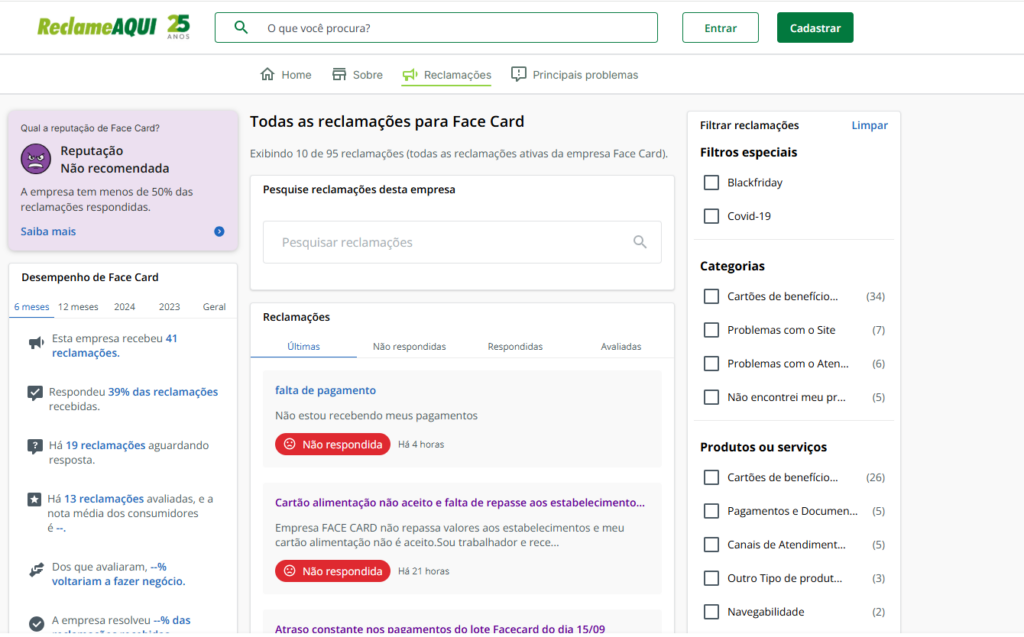
Task: Click the Produtos ou serviços heading
Action: coord(763,447)
